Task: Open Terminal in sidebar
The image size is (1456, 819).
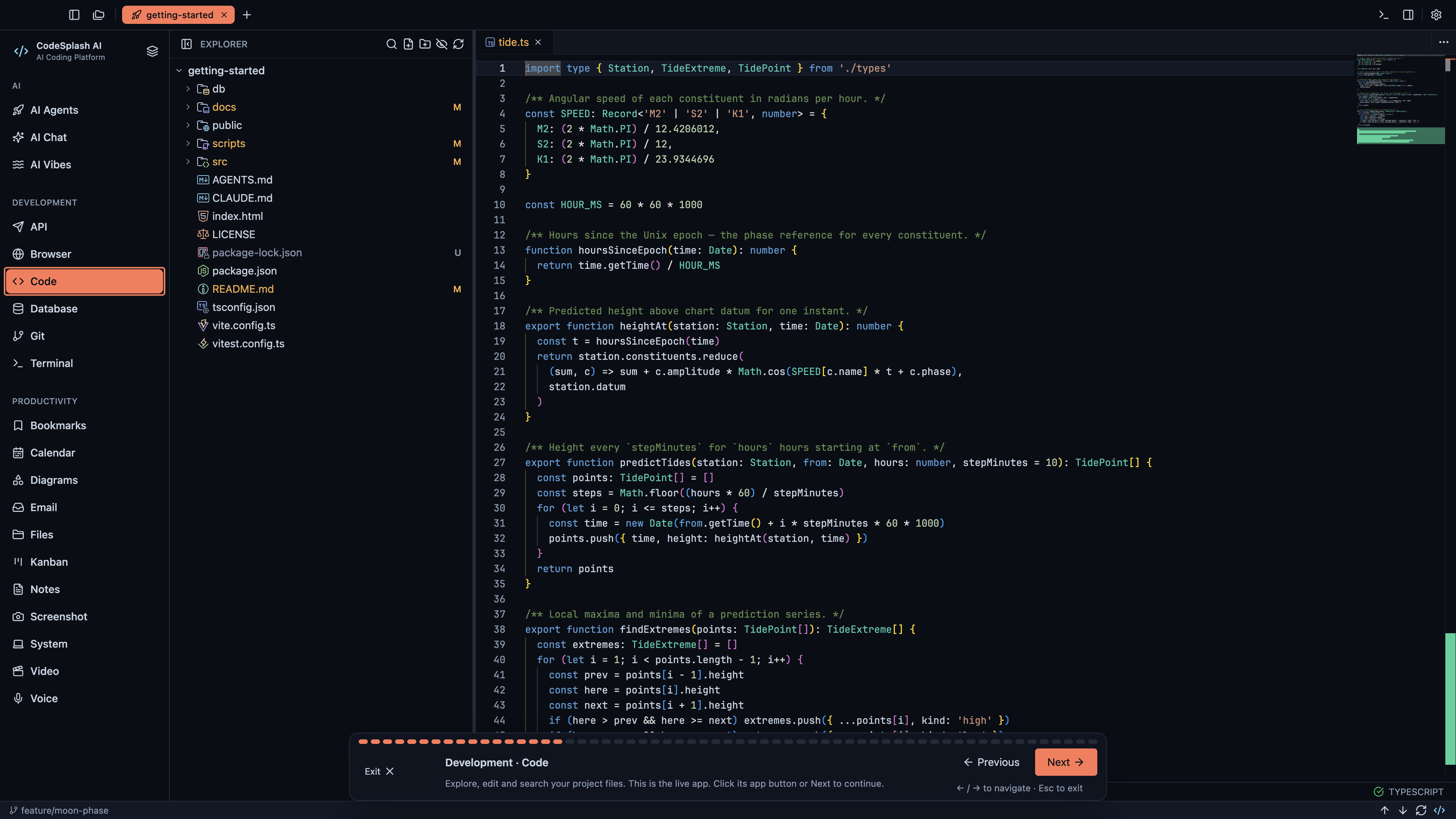Action: [85, 363]
